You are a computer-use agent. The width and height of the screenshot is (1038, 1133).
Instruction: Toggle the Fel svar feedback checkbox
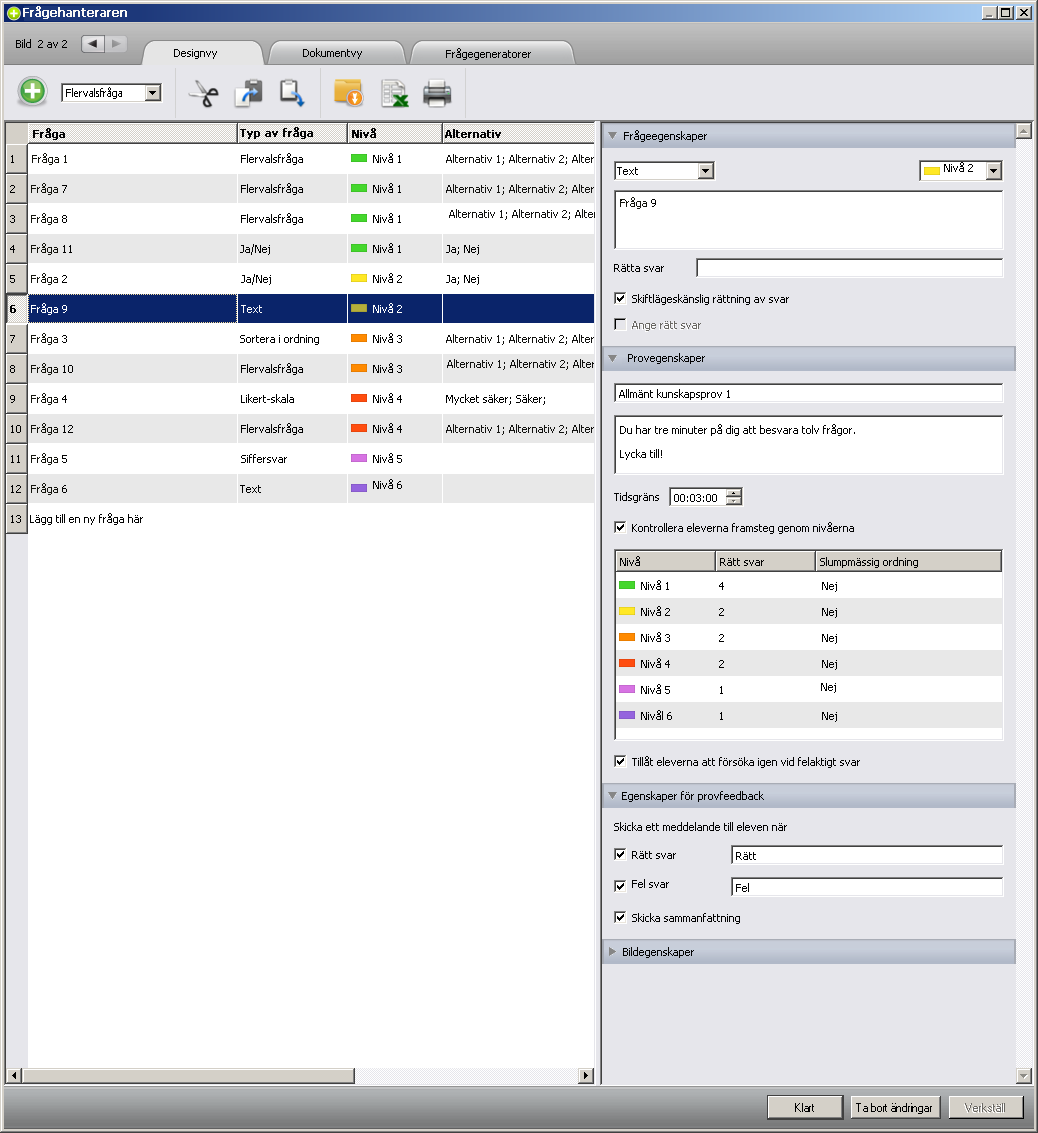[620, 884]
